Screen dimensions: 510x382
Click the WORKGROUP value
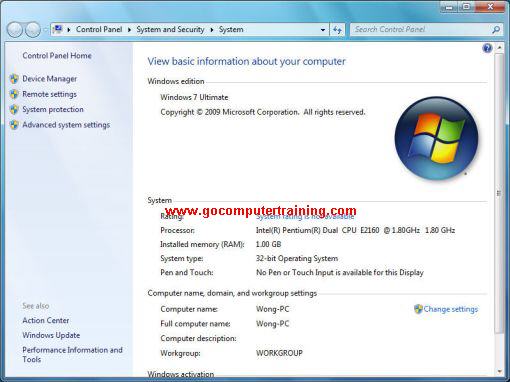[279, 353]
